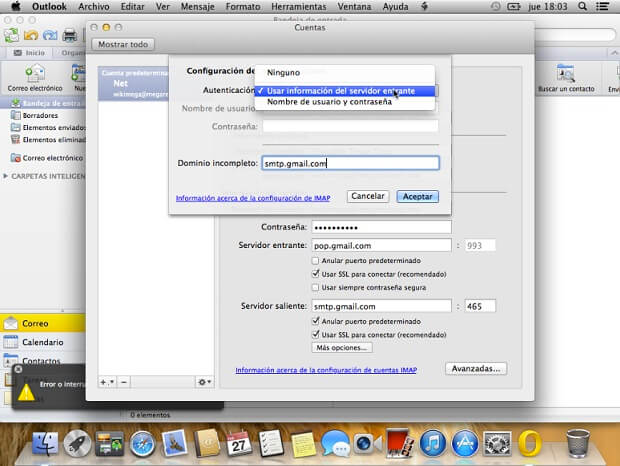Open Calendar icon in Dock
The width and height of the screenshot is (620, 466).
239,443
